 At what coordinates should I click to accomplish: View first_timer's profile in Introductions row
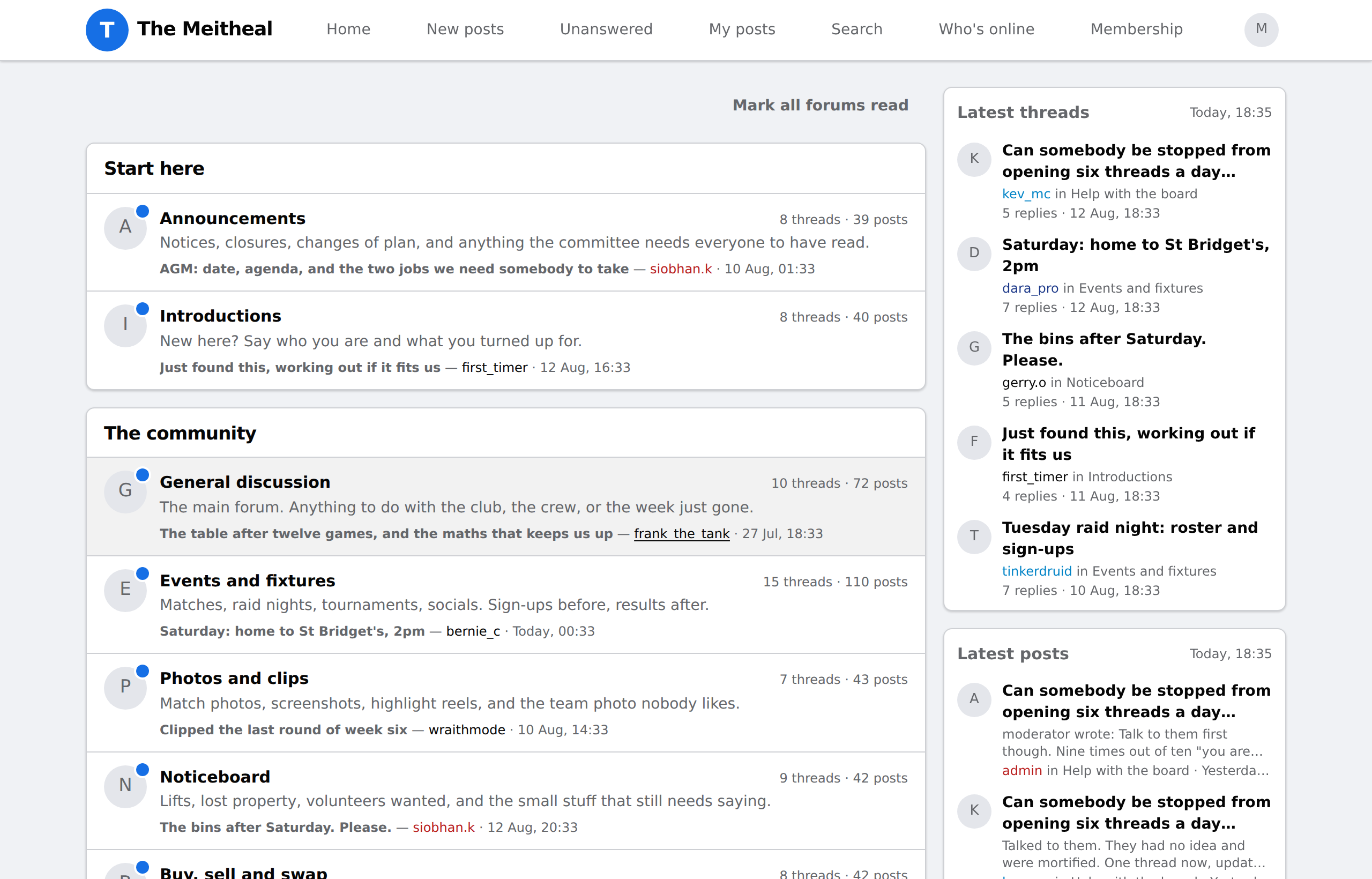click(494, 368)
